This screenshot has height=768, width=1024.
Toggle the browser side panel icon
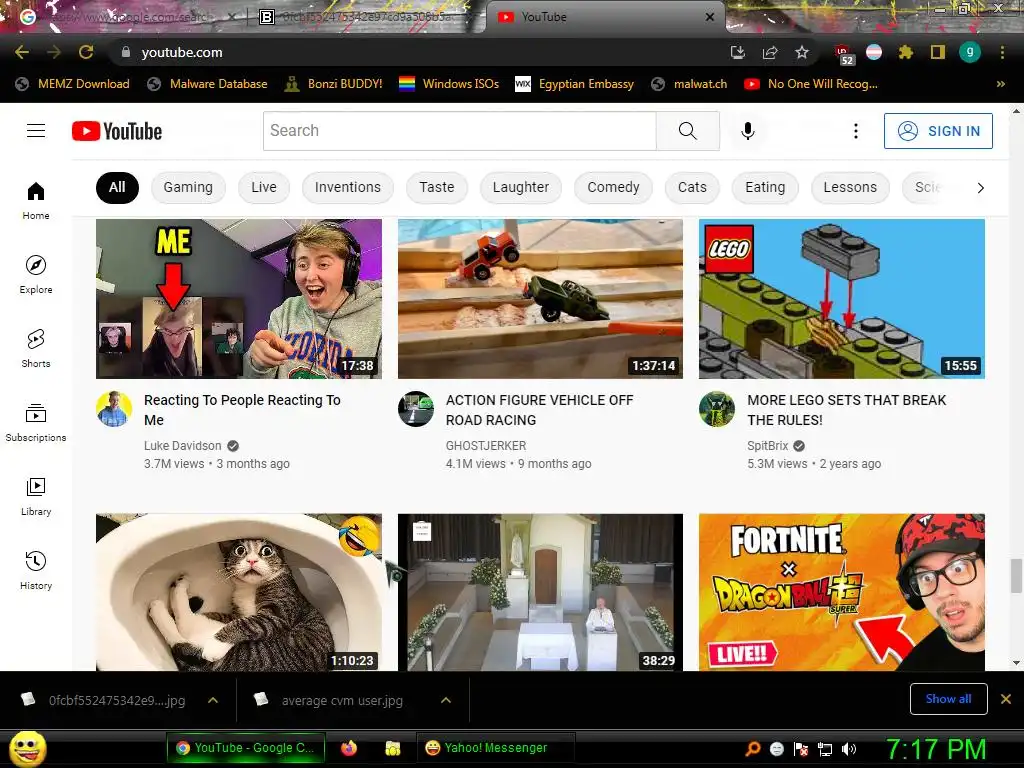tap(938, 52)
